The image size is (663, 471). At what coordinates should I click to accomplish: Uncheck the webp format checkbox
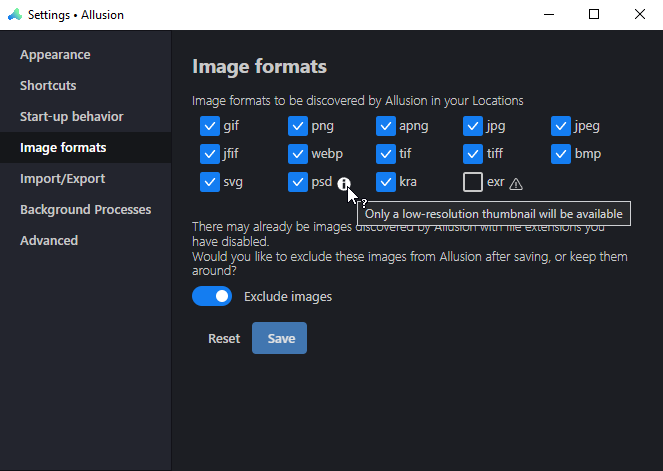click(298, 154)
